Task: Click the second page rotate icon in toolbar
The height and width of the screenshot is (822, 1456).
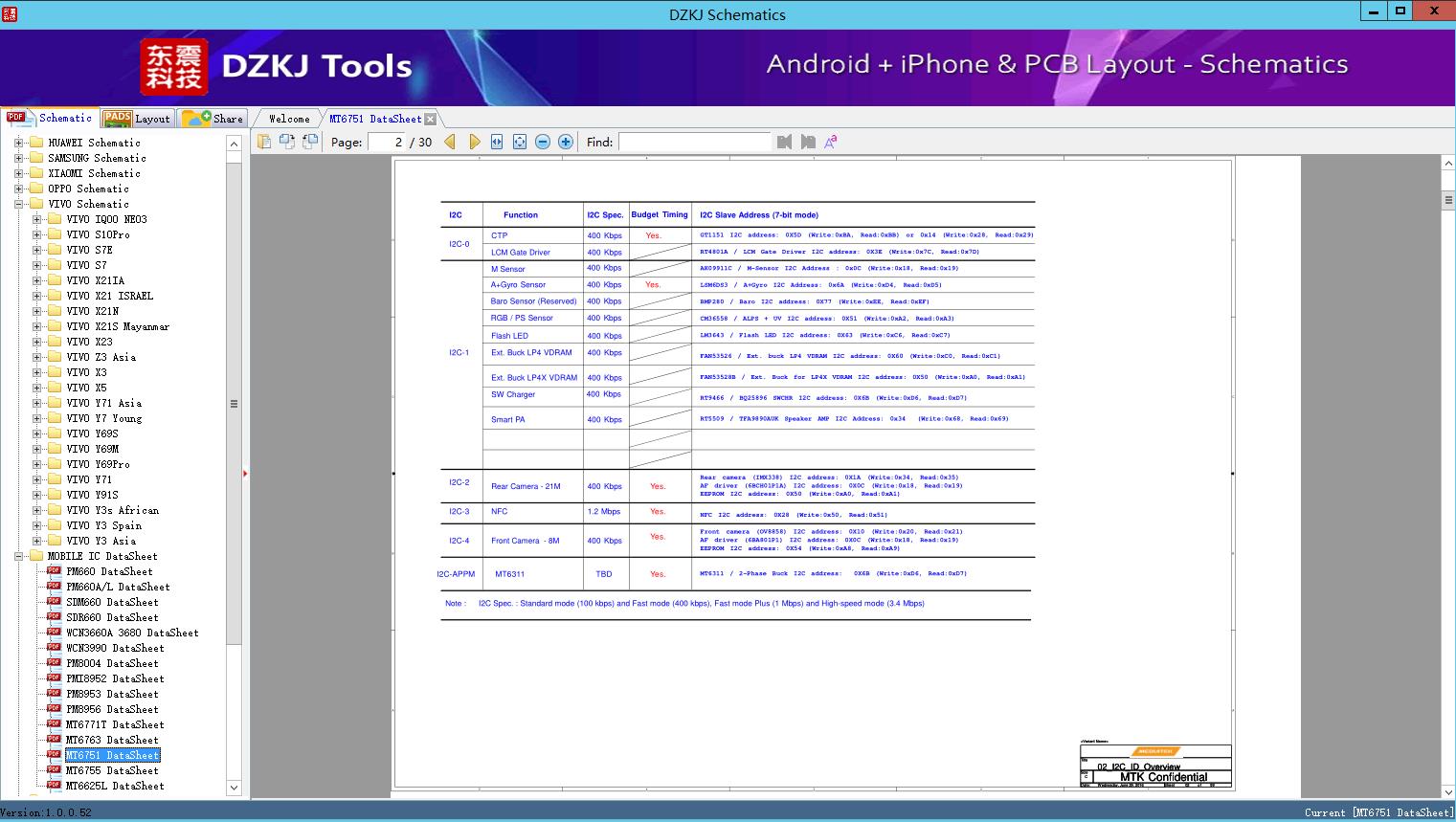Action: pos(286,142)
